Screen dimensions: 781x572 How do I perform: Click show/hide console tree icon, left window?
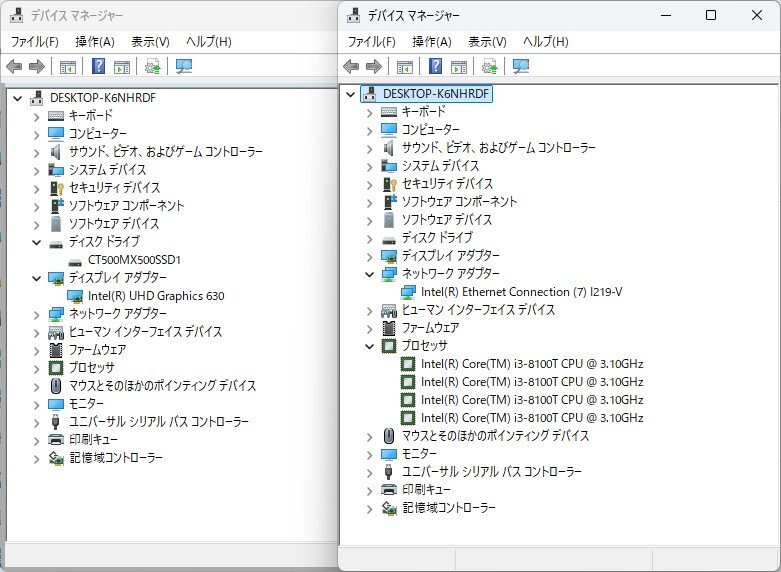click(67, 66)
